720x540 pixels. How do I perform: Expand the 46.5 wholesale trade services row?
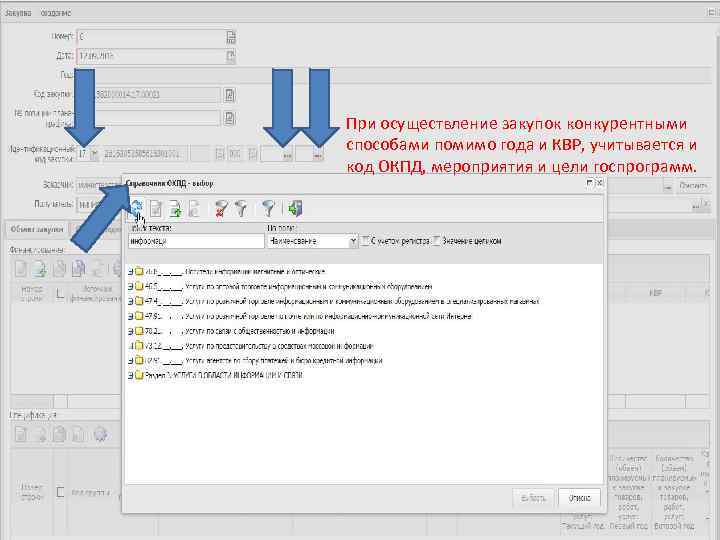pos(130,287)
